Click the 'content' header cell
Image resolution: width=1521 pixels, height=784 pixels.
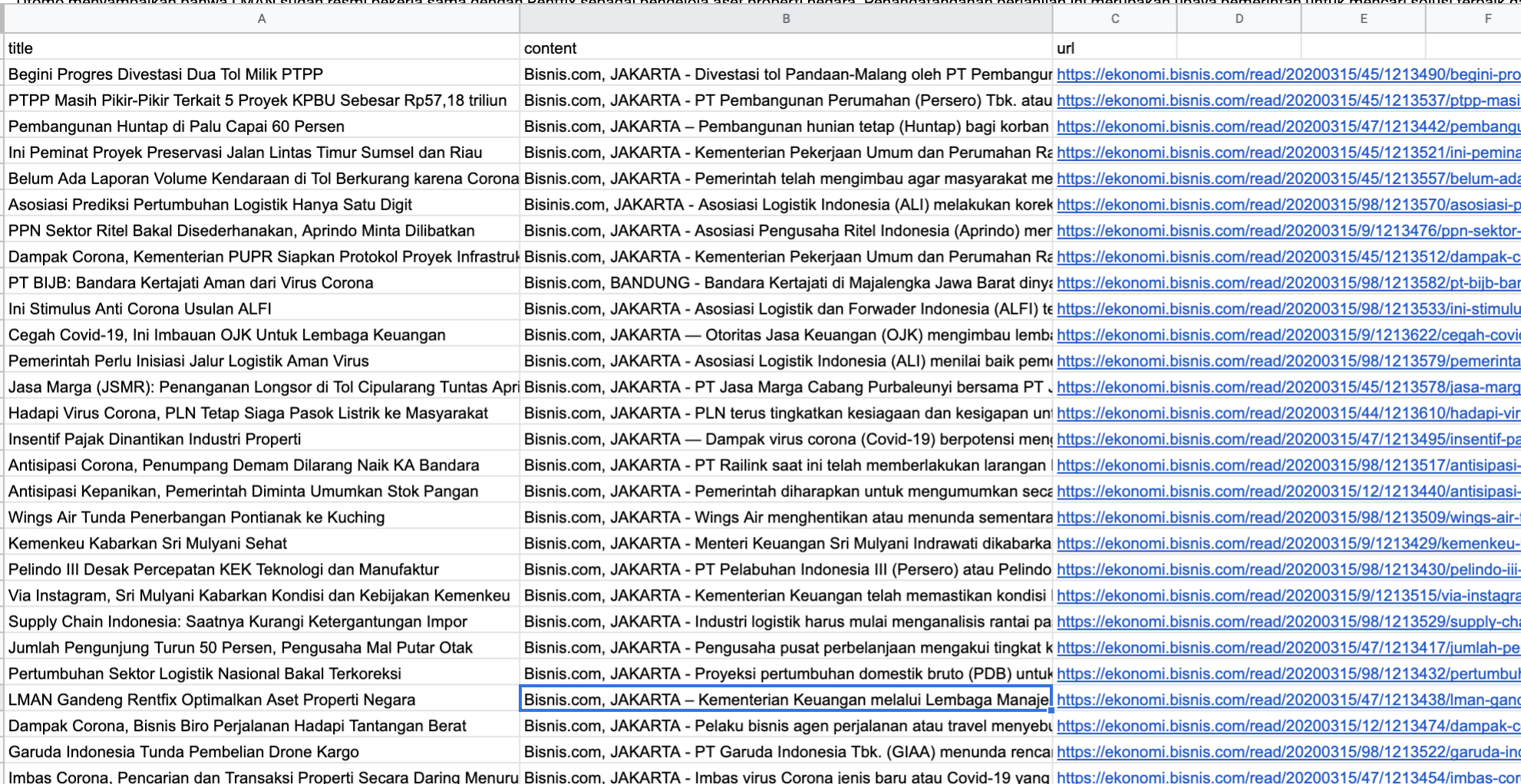pos(786,48)
